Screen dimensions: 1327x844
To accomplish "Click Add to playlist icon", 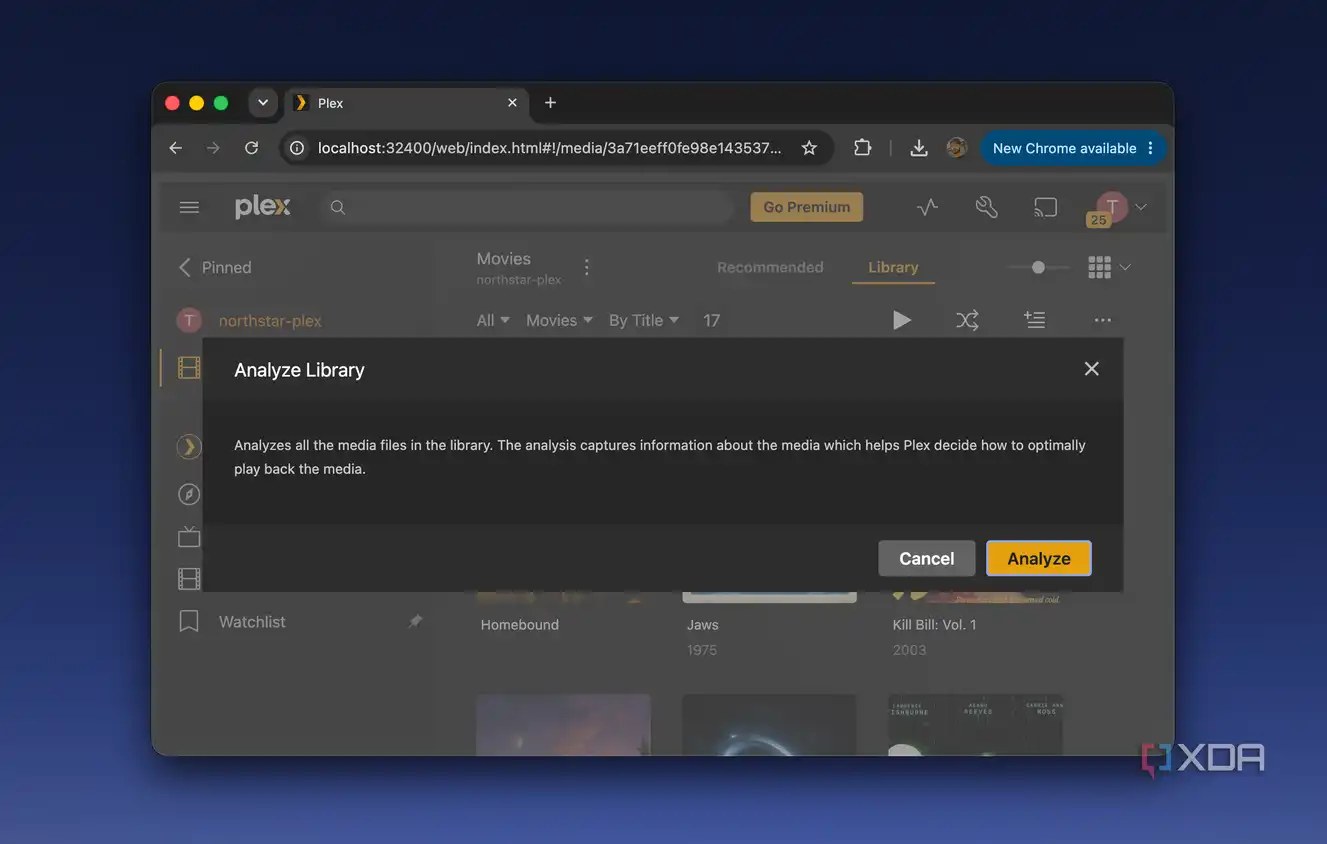I will [1034, 320].
